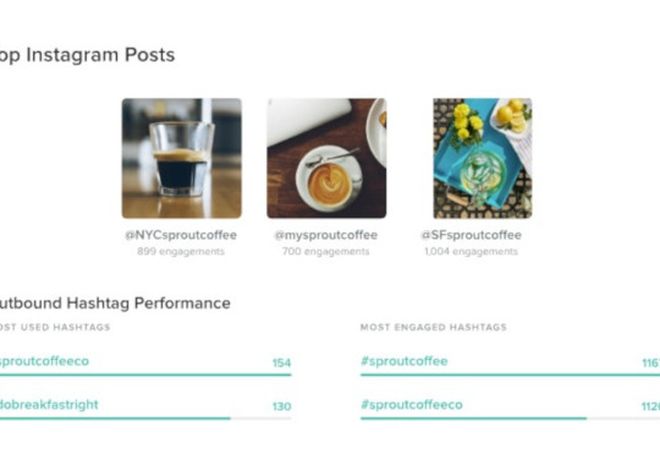This screenshot has width=660, height=470.
Task: Click the Most Engaged Hashtags heading
Action: coord(434,327)
